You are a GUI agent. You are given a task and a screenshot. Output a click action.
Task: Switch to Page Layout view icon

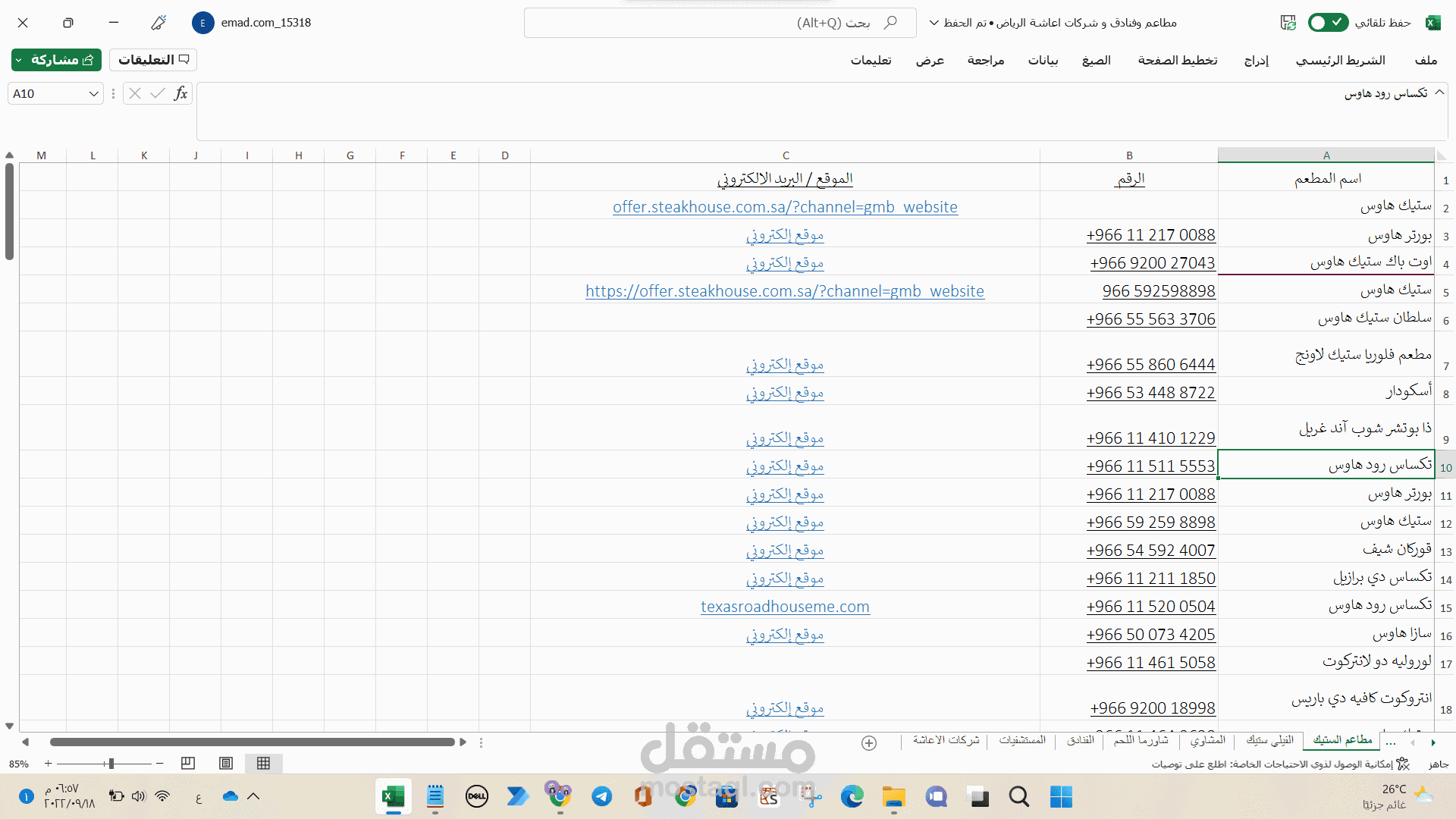click(226, 764)
